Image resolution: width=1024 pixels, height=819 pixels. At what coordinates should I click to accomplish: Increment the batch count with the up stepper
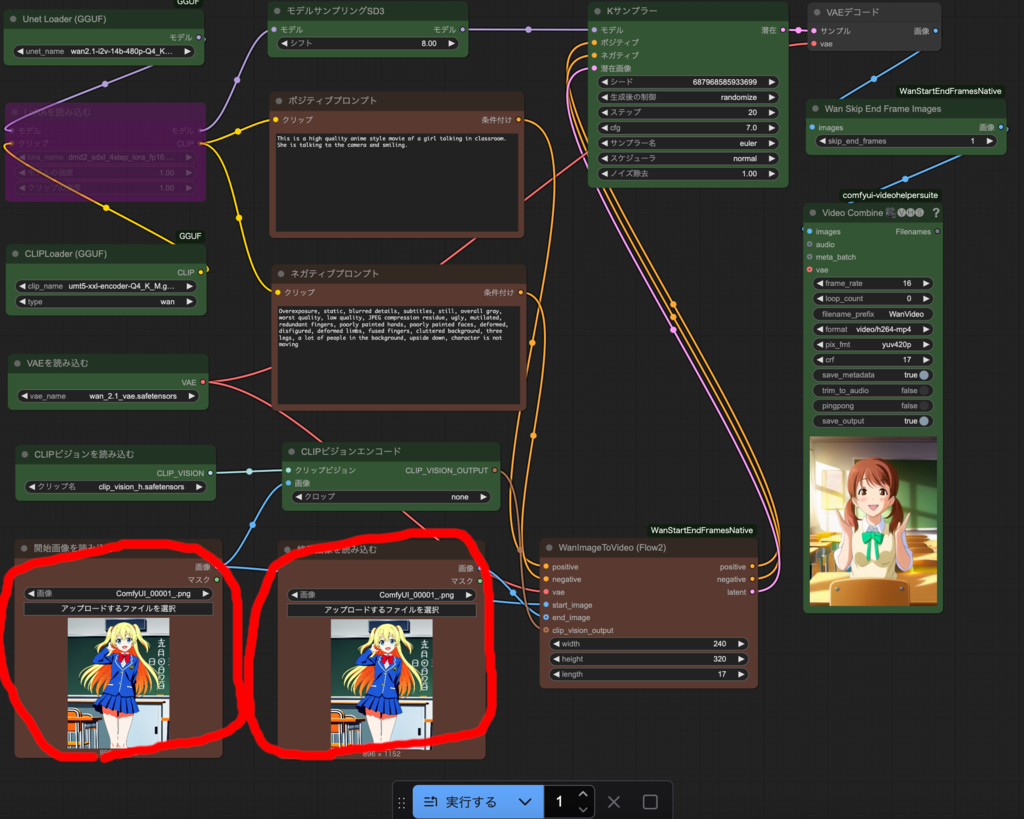[x=583, y=794]
